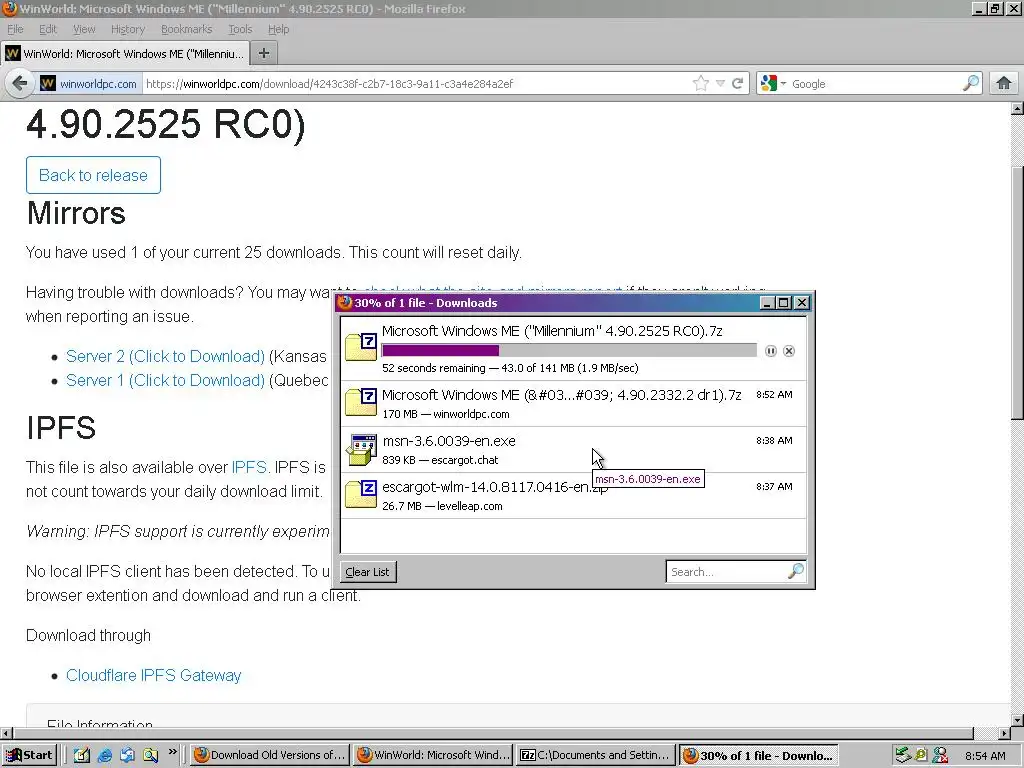Open the Windows Start menu
This screenshot has width=1024, height=768.
(x=30, y=755)
